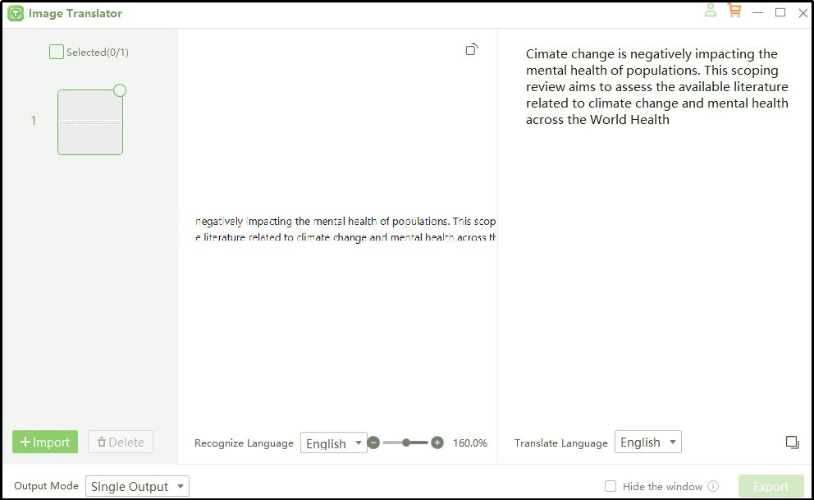Select image thumbnail 1 in the list
Viewport: 814px width, 500px height.
pyautogui.click(x=90, y=123)
